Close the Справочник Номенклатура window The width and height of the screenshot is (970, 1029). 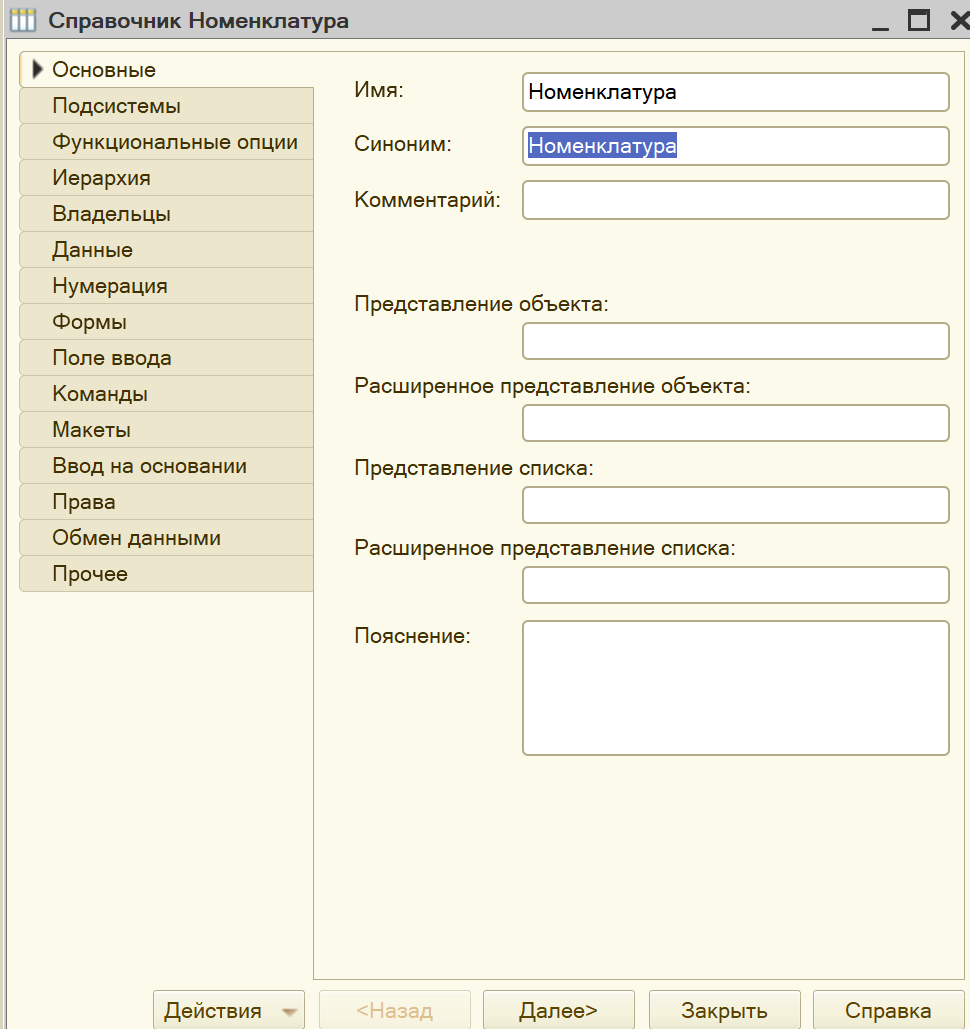tap(959, 20)
